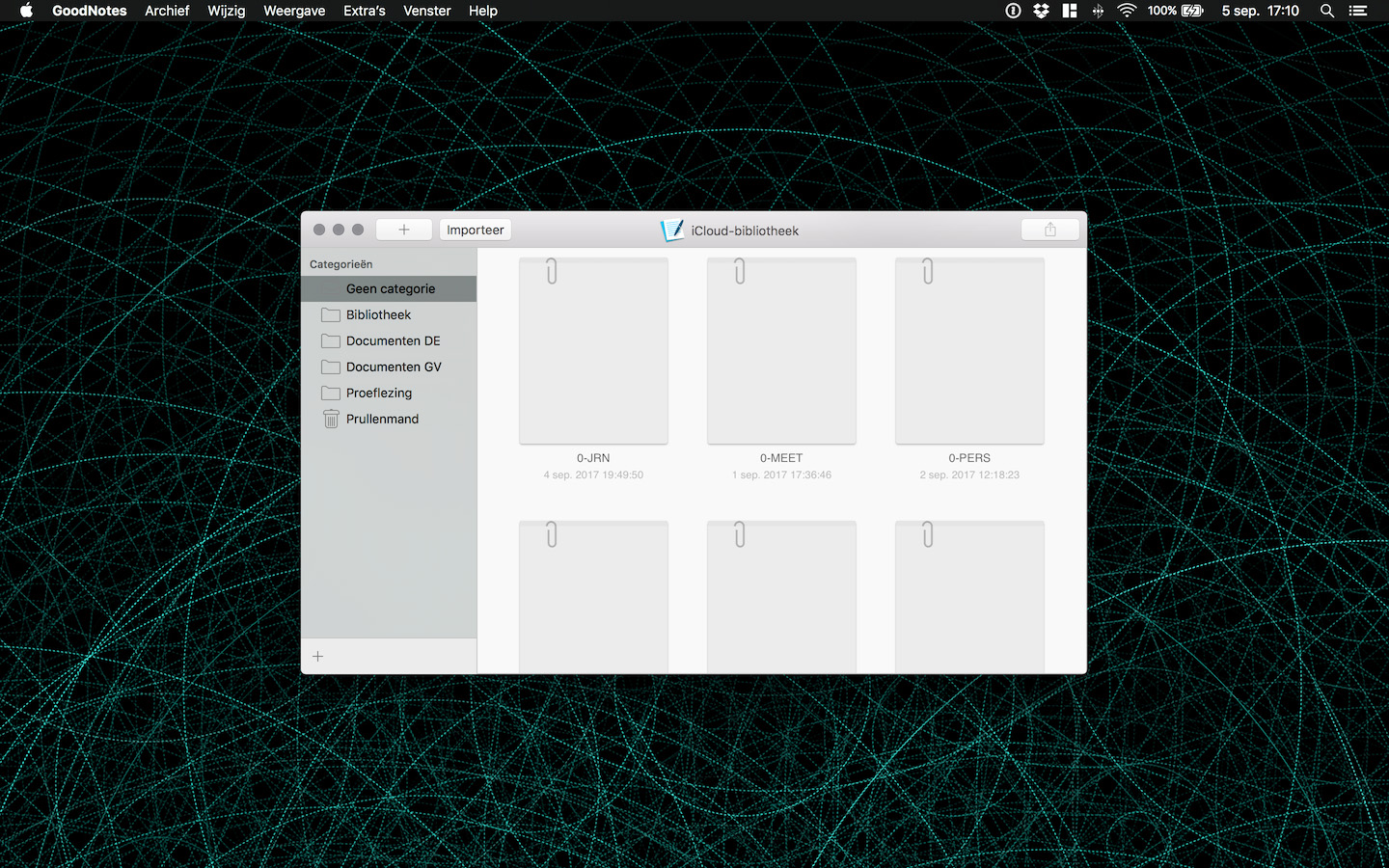Click the crosshair icon before Wi-Fi icon

(1098, 11)
